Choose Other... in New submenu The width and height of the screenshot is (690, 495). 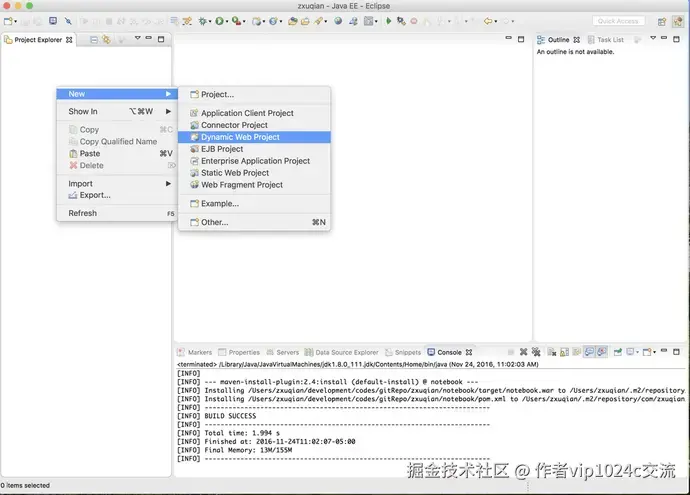pyautogui.click(x=254, y=222)
